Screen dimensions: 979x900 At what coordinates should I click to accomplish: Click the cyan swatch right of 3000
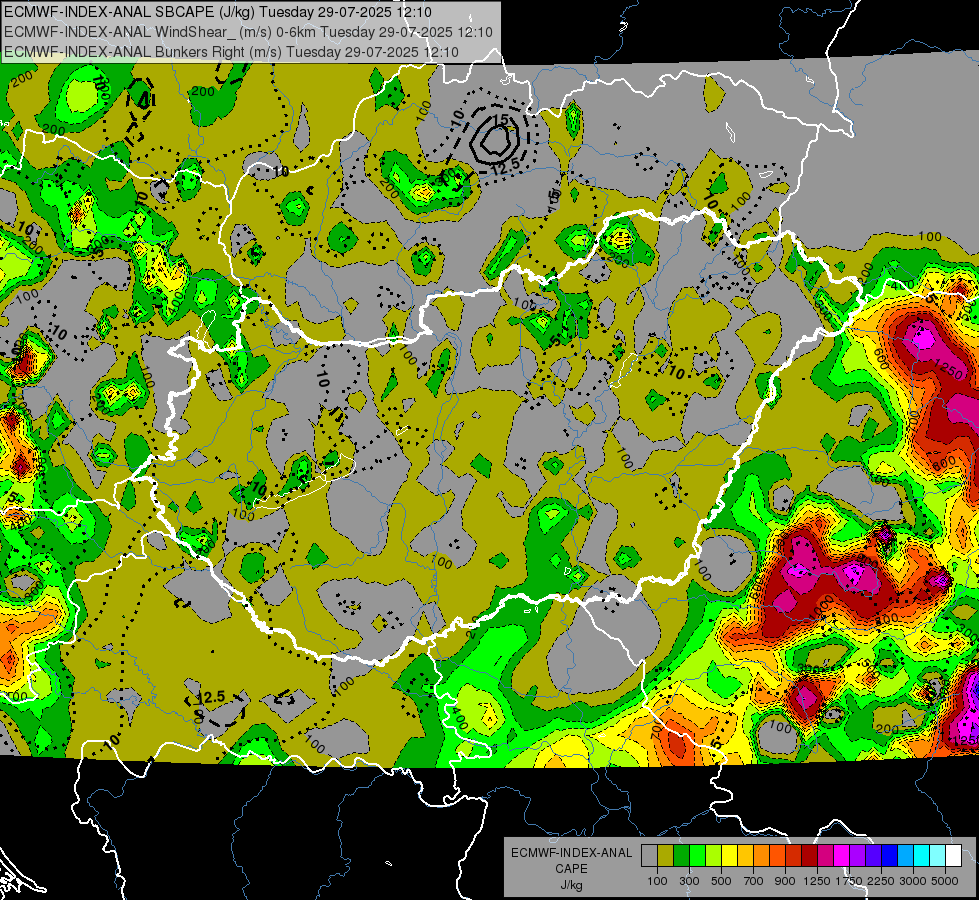922,855
